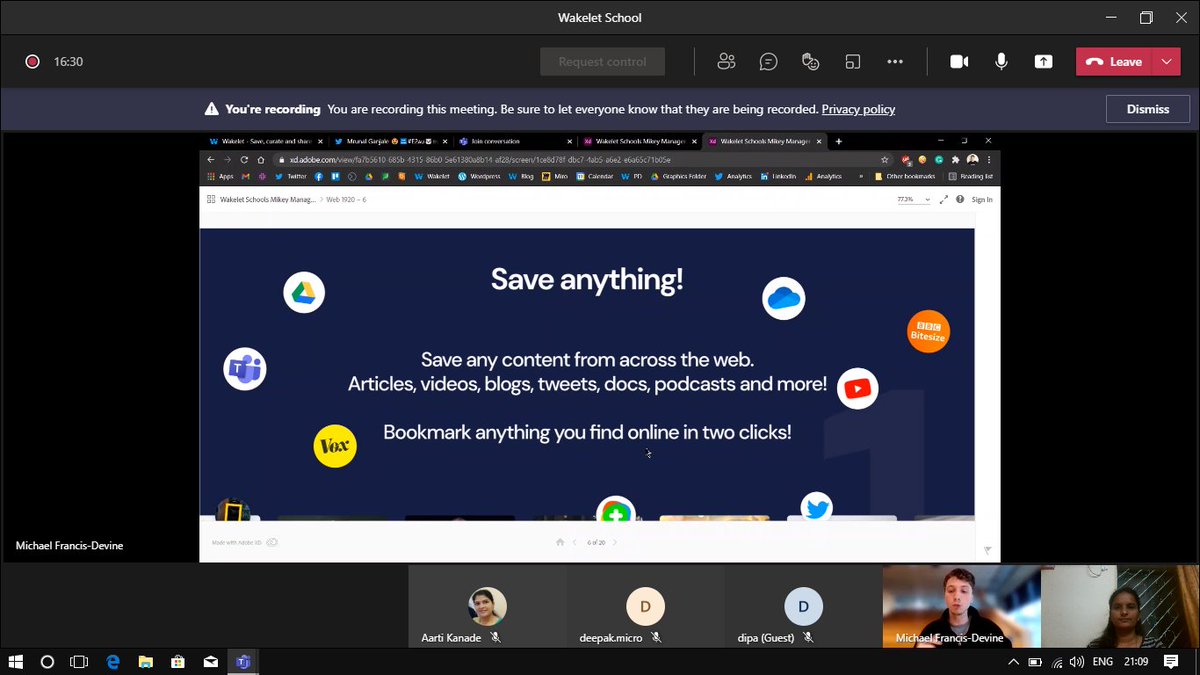
Task: Click Twitter bird icon on shared slide
Action: 817,508
